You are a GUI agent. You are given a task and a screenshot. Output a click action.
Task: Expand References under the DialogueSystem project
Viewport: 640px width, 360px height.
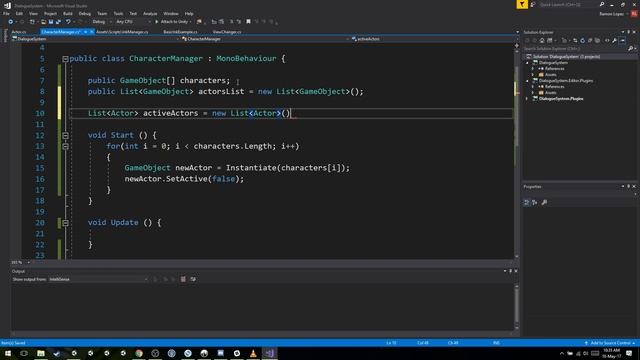[x=533, y=69]
